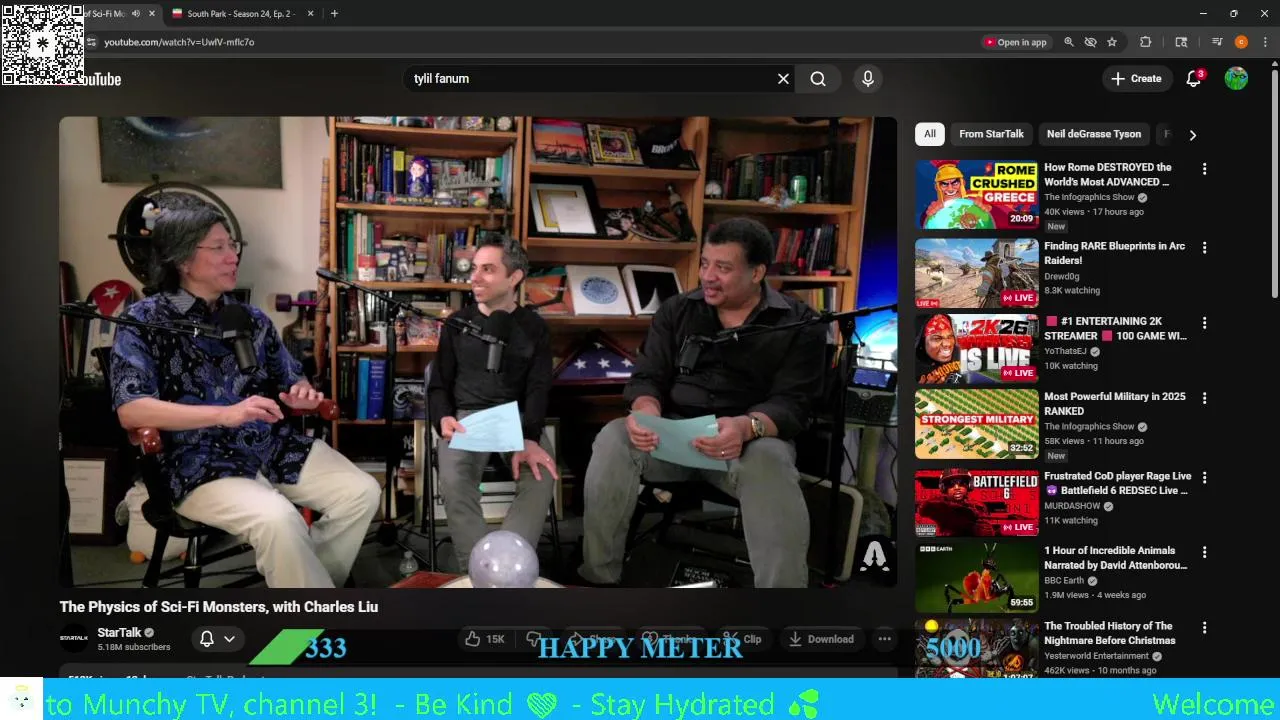The width and height of the screenshot is (1280, 720).
Task: Open the Battlefield 6 live thumbnail
Action: (x=976, y=503)
